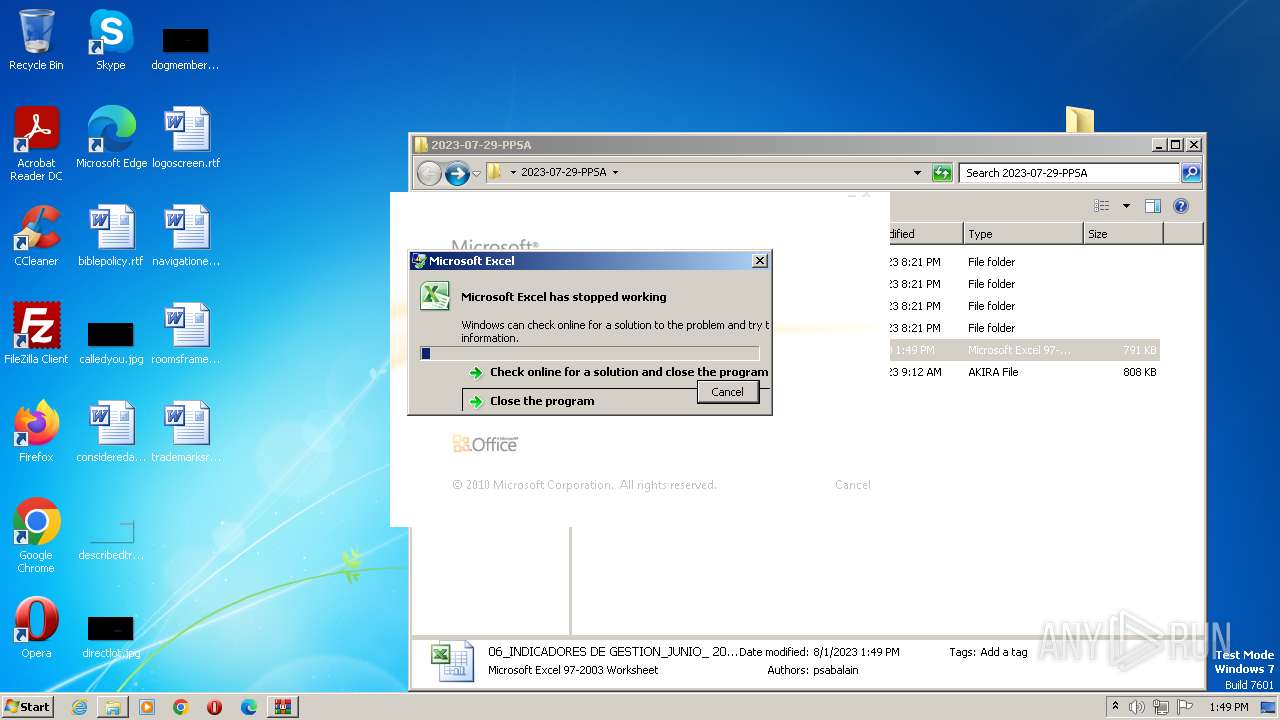Open the network tray icon

coord(1161,707)
